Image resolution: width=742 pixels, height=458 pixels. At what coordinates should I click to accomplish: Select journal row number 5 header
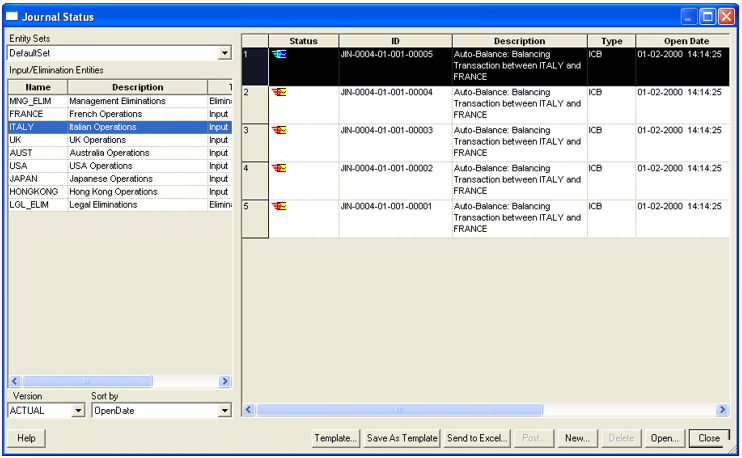coord(255,219)
